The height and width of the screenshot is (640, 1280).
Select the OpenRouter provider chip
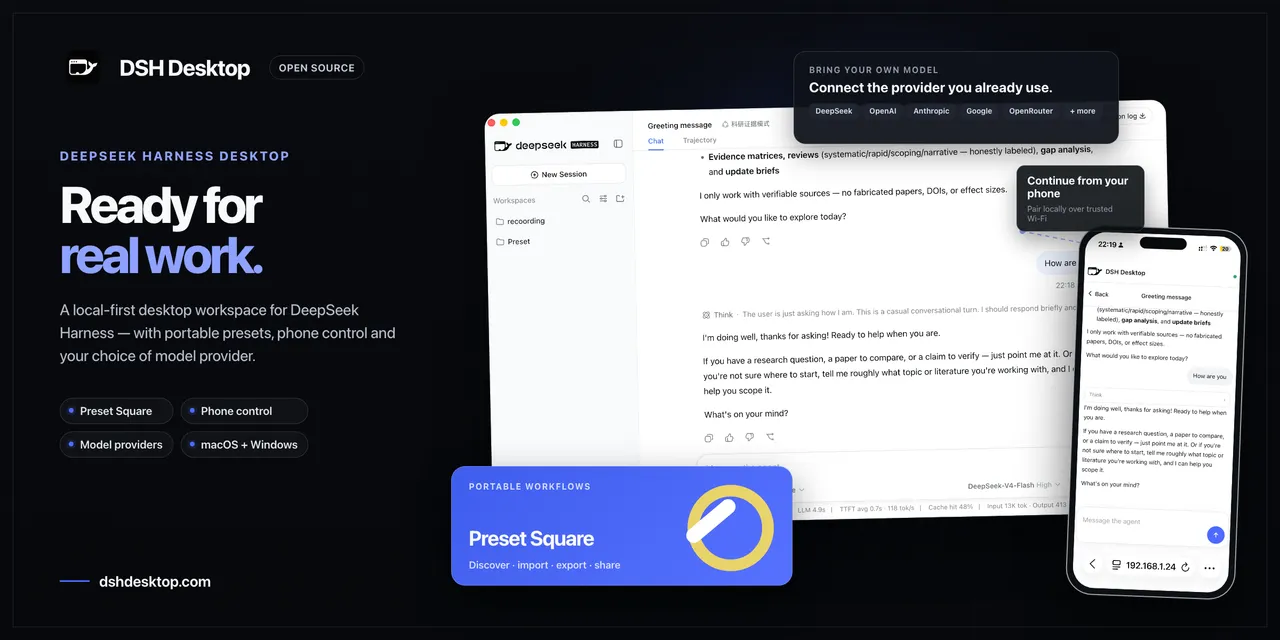[1031, 111]
